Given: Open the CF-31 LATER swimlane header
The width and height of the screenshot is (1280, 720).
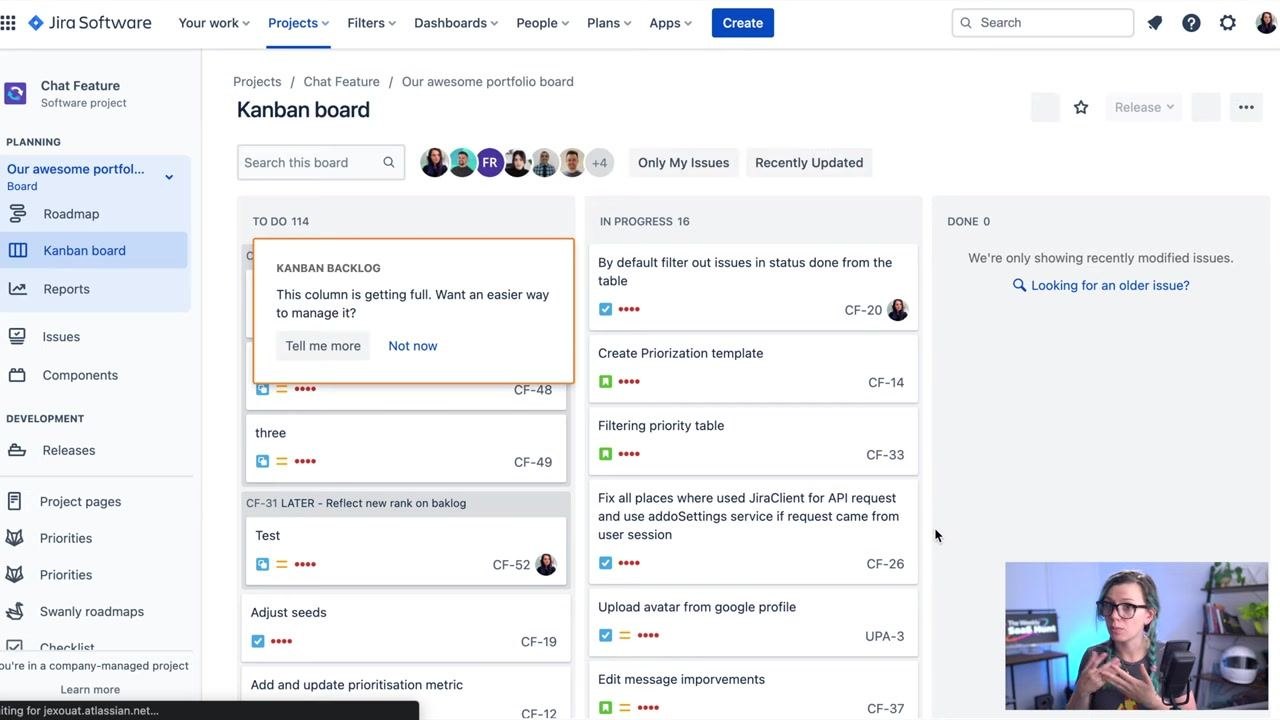Looking at the screenshot, I should click(406, 503).
